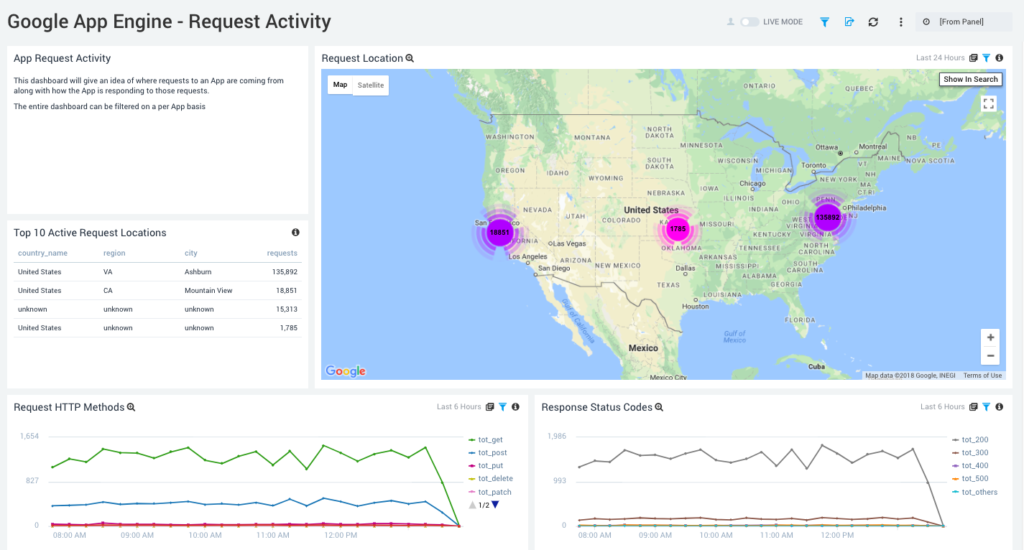Click the 135,892 requests value
The height and width of the screenshot is (550, 1024).
tap(285, 272)
